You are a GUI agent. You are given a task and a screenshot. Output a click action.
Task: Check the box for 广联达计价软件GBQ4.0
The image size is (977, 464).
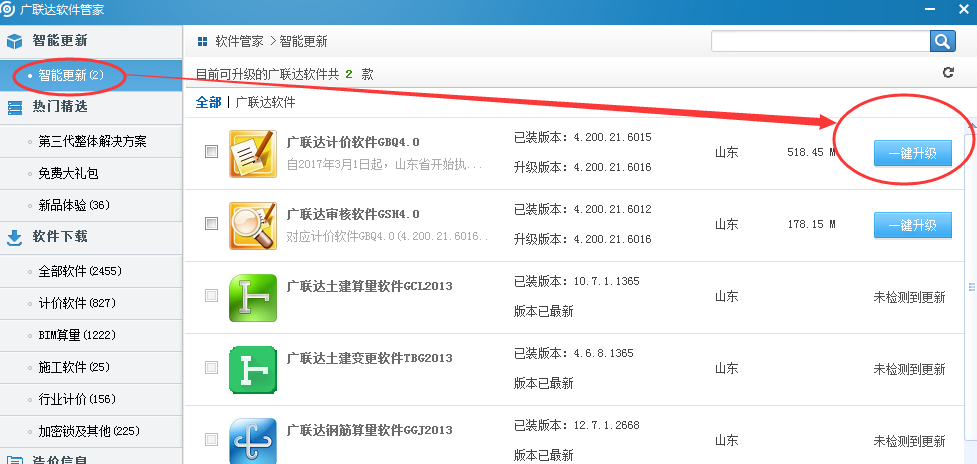click(x=212, y=151)
